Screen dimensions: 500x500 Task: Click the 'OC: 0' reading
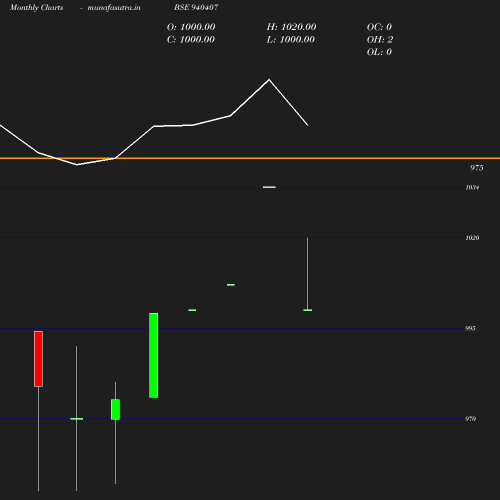[379, 27]
